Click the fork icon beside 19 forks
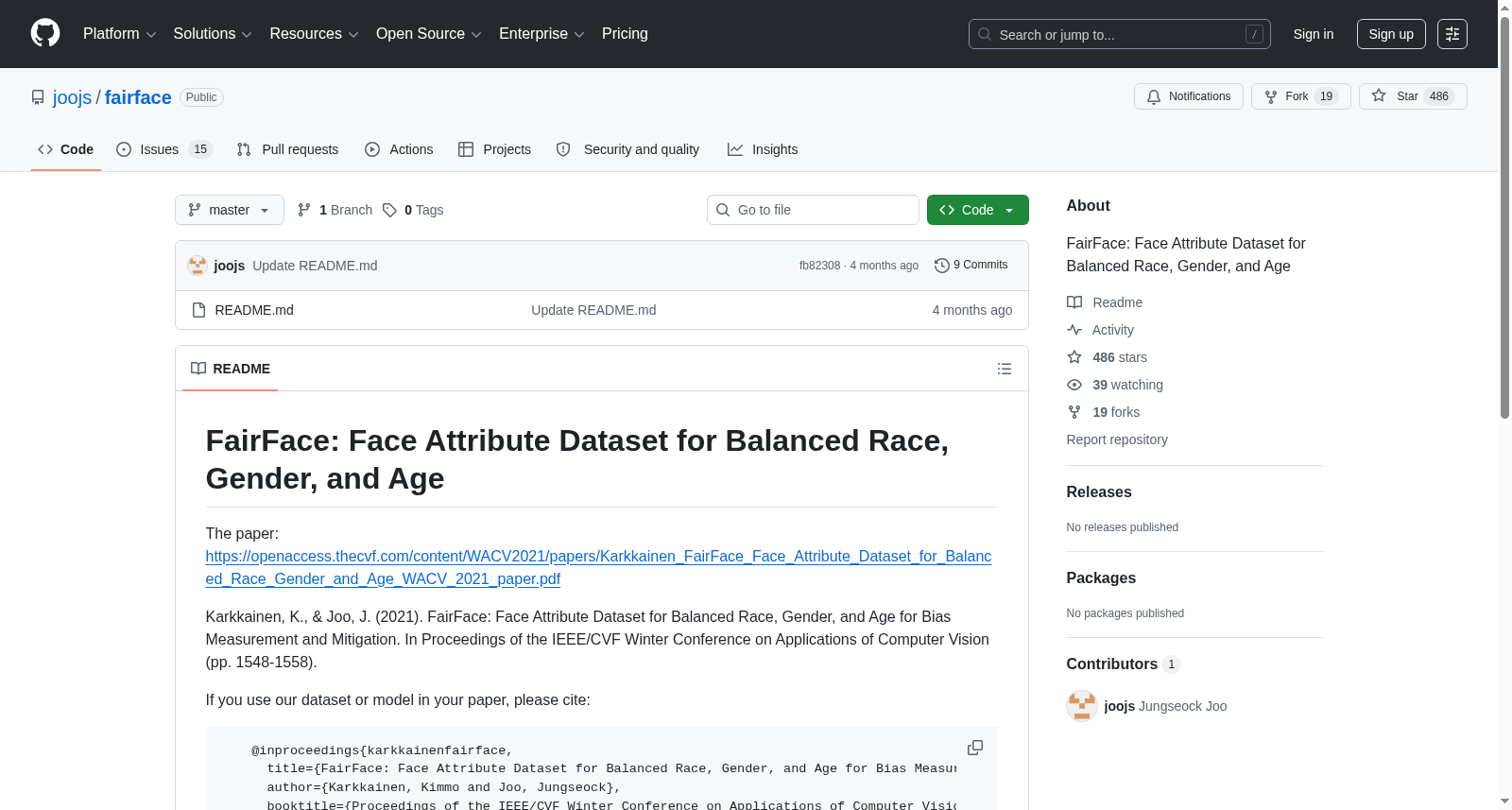Viewport: 1512px width, 810px height. (1074, 412)
